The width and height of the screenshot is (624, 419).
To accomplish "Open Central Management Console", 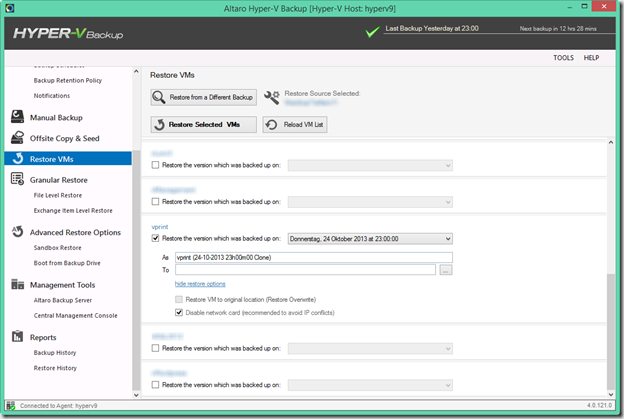I will 75,315.
